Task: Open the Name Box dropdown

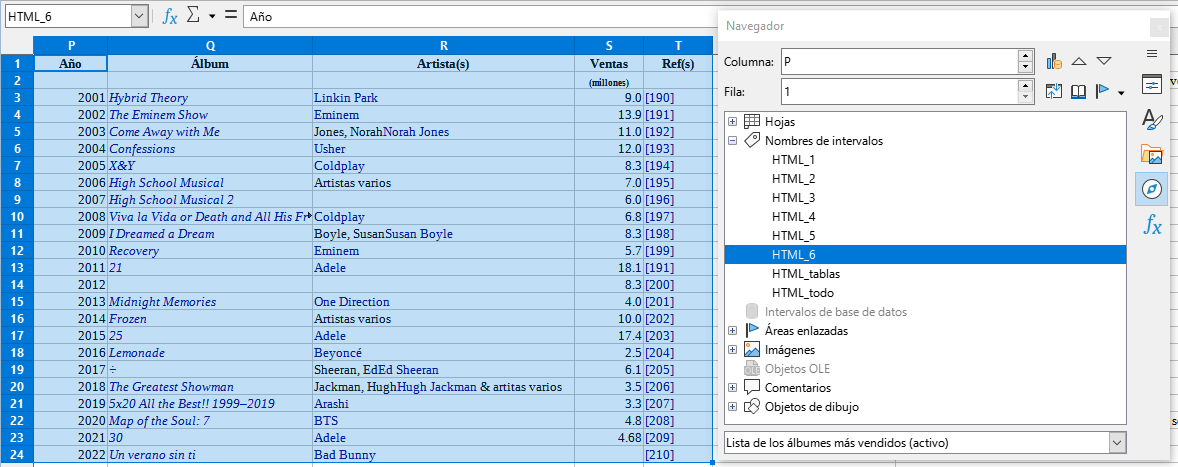Action: [x=138, y=16]
